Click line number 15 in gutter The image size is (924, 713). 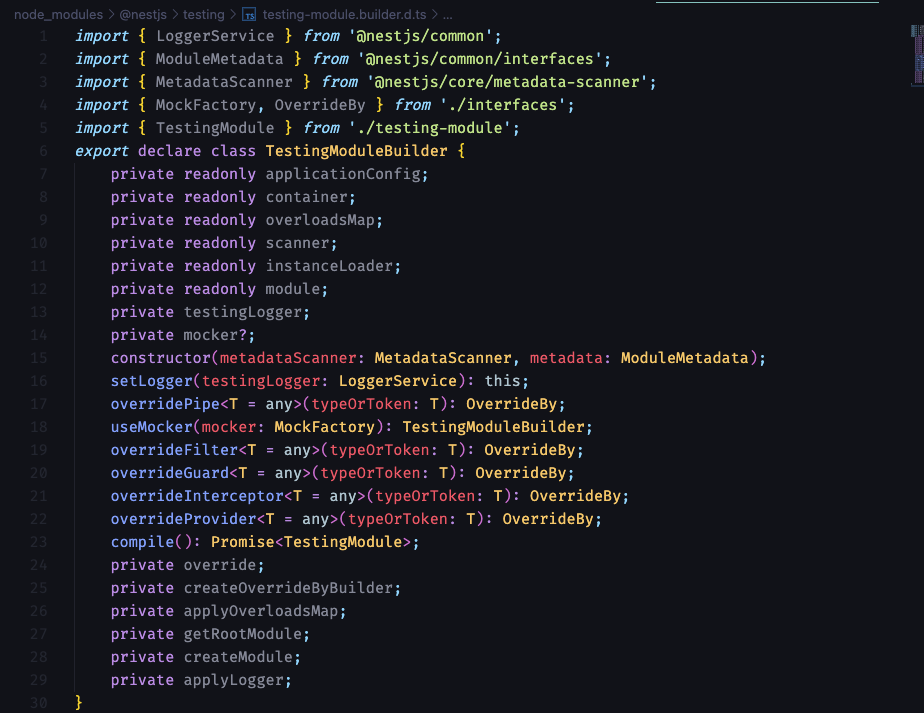point(39,358)
